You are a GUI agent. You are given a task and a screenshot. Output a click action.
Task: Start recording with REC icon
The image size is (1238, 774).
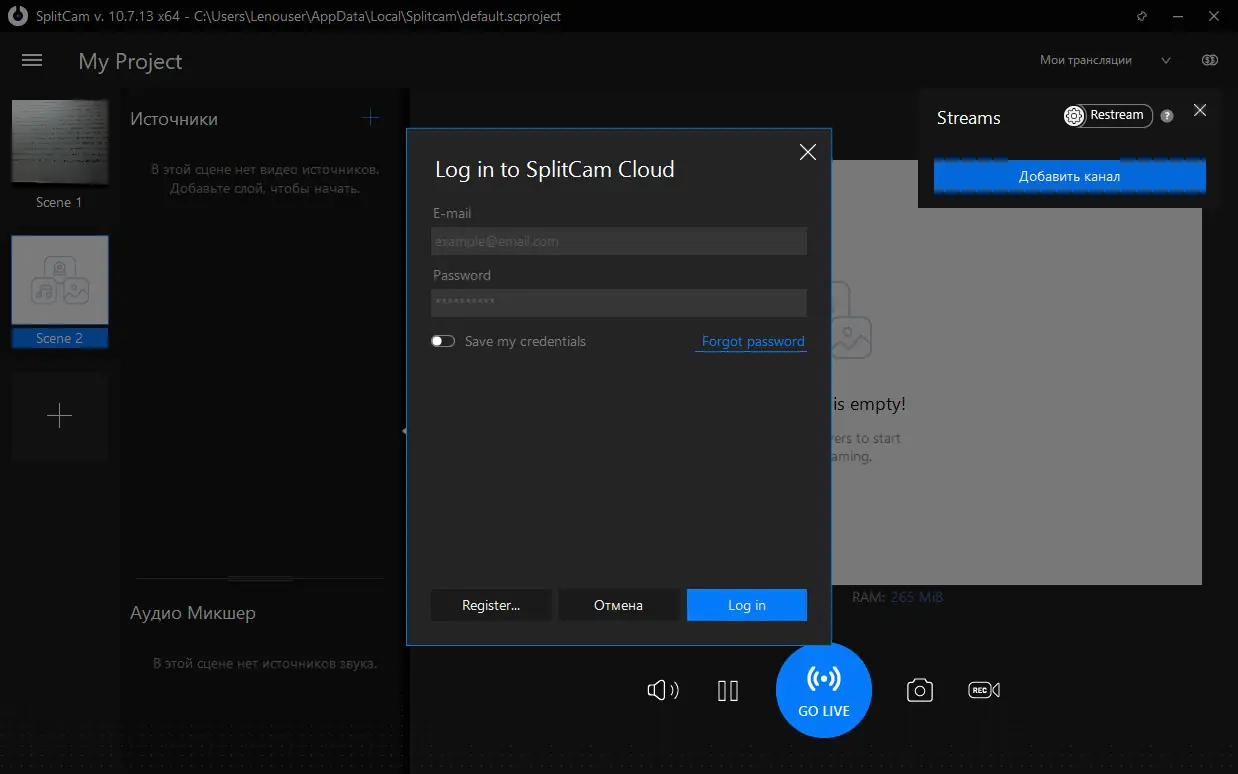point(984,690)
